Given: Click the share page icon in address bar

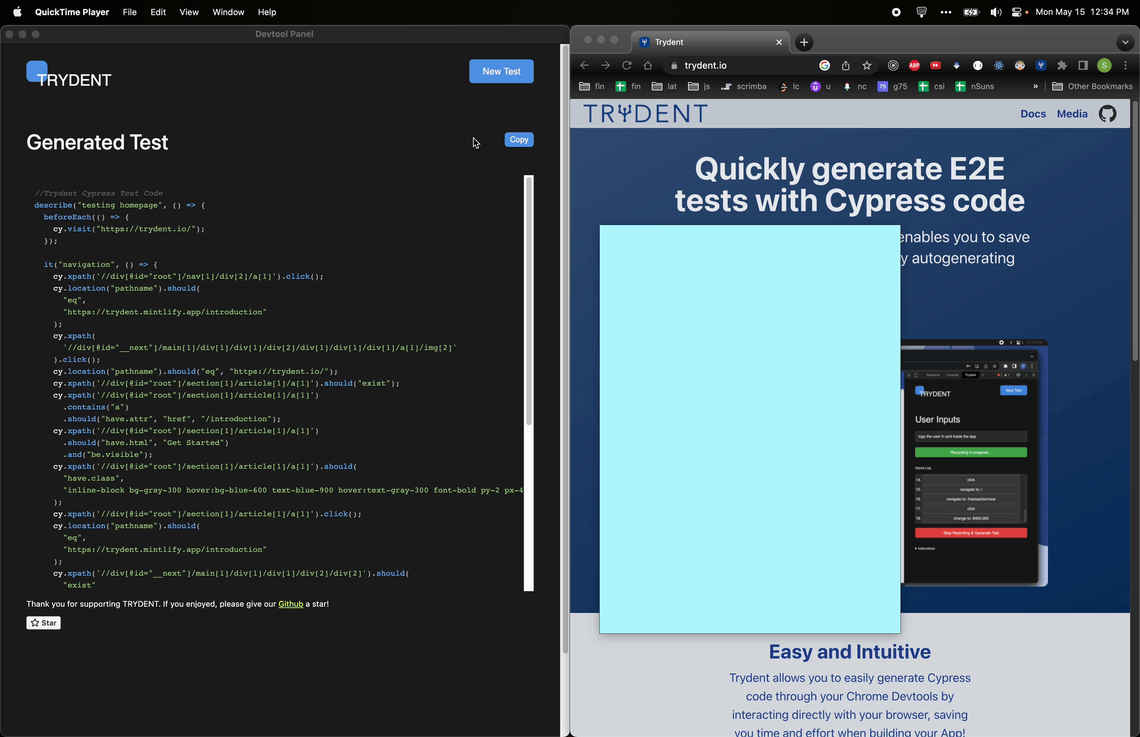Looking at the screenshot, I should [x=846, y=65].
